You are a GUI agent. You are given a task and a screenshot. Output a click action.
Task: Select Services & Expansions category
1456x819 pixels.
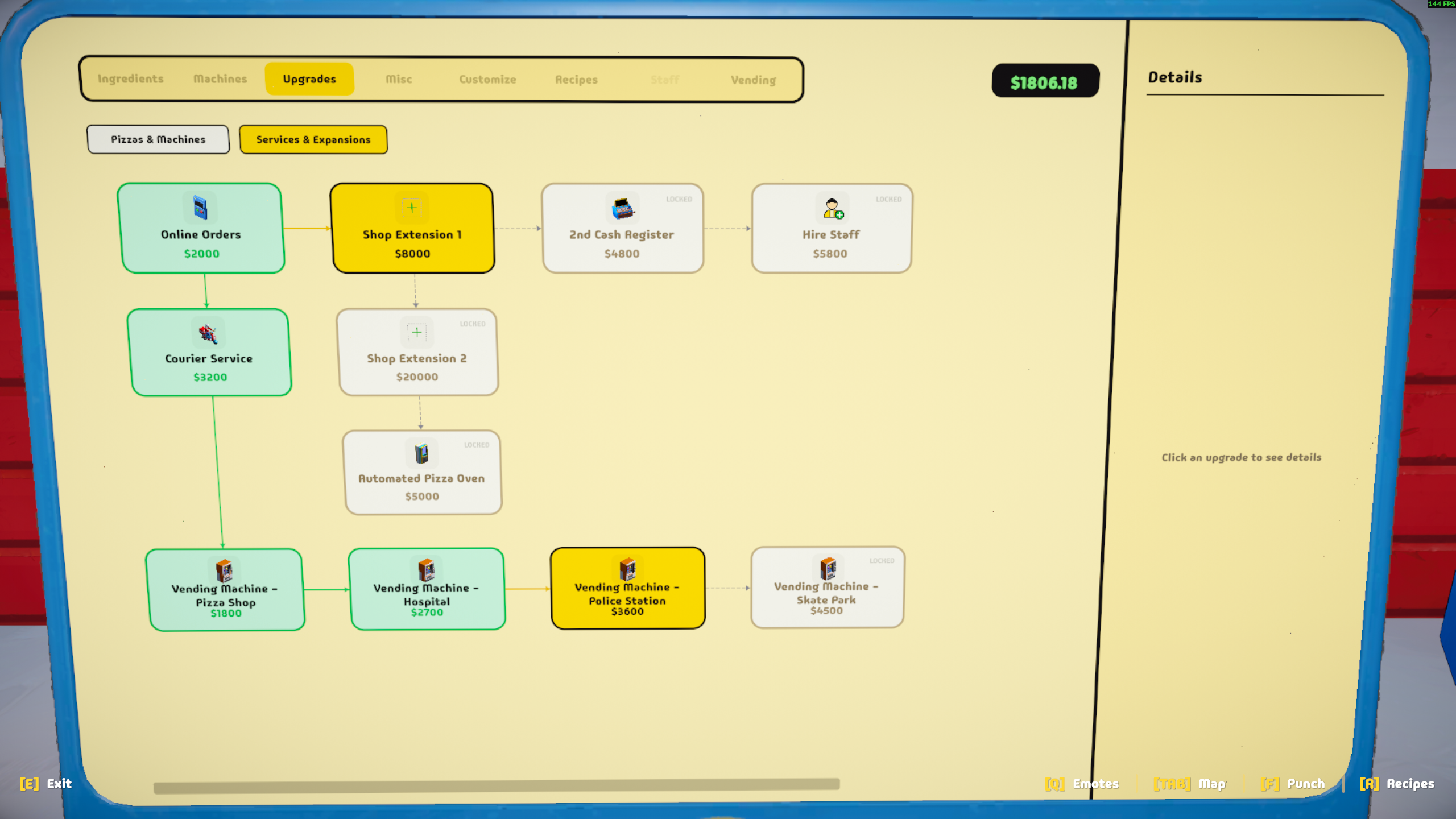(x=313, y=139)
